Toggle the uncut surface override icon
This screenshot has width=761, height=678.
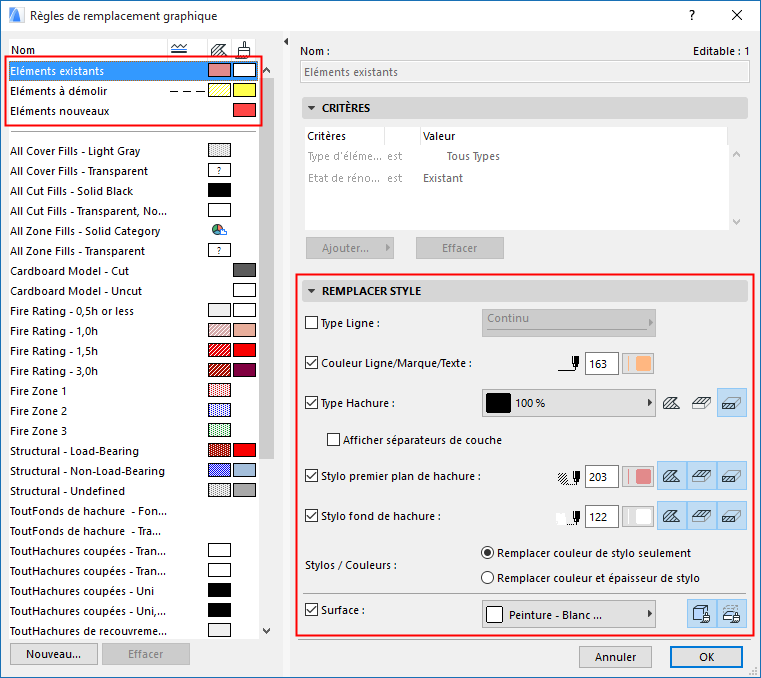[x=702, y=614]
